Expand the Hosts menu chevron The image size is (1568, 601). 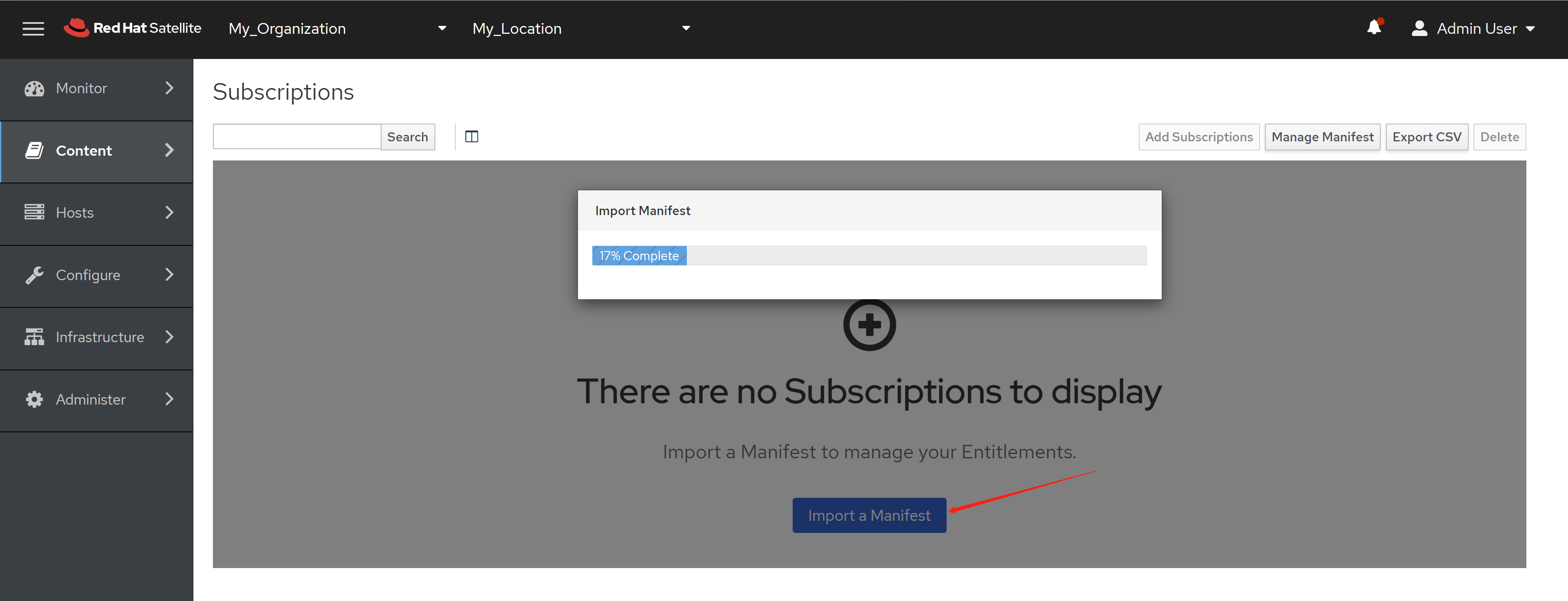tap(169, 212)
